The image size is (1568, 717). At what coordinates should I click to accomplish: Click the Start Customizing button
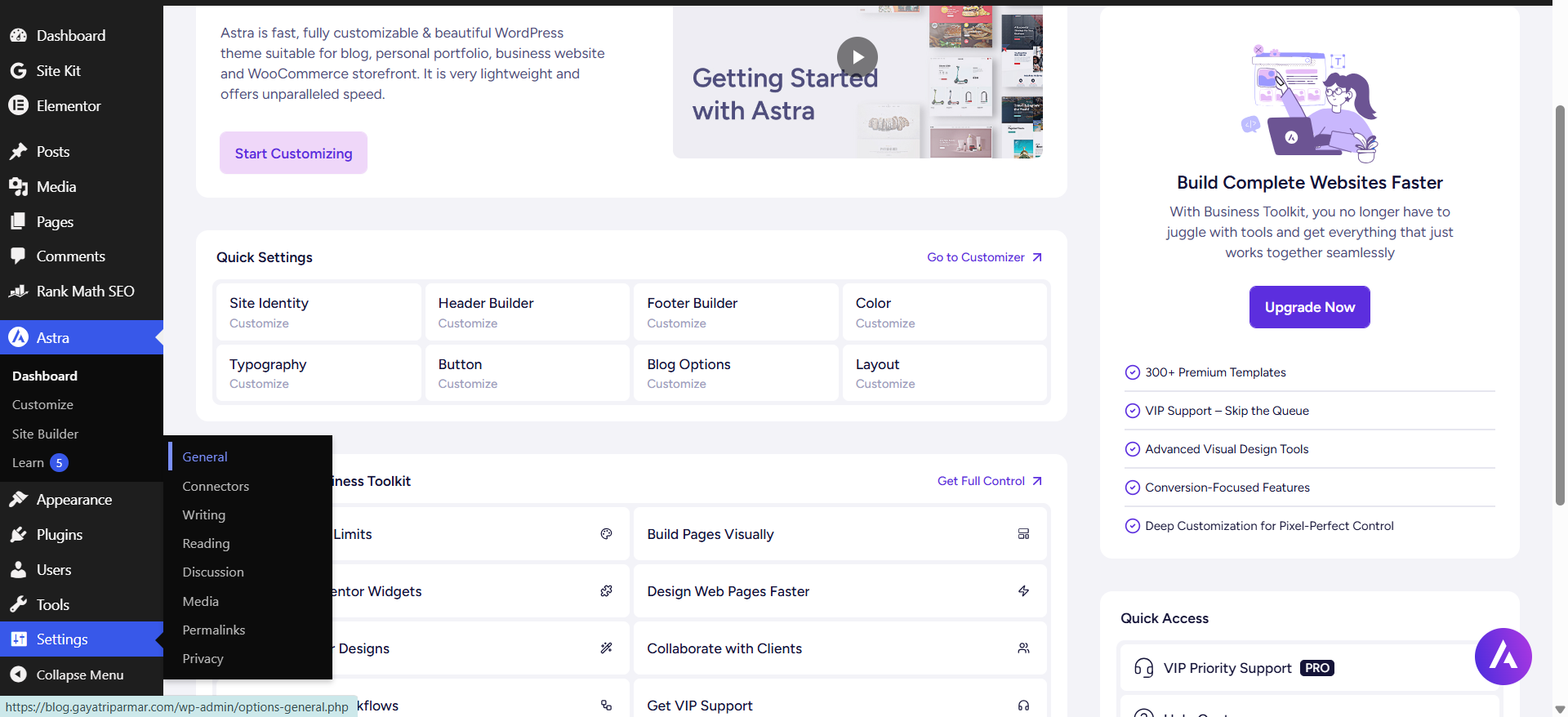click(x=293, y=153)
